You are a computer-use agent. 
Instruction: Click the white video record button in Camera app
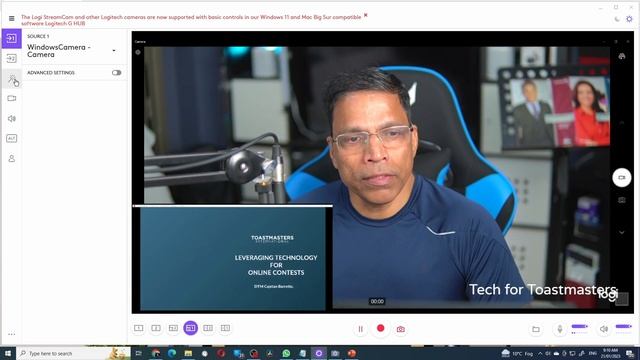pos(622,178)
